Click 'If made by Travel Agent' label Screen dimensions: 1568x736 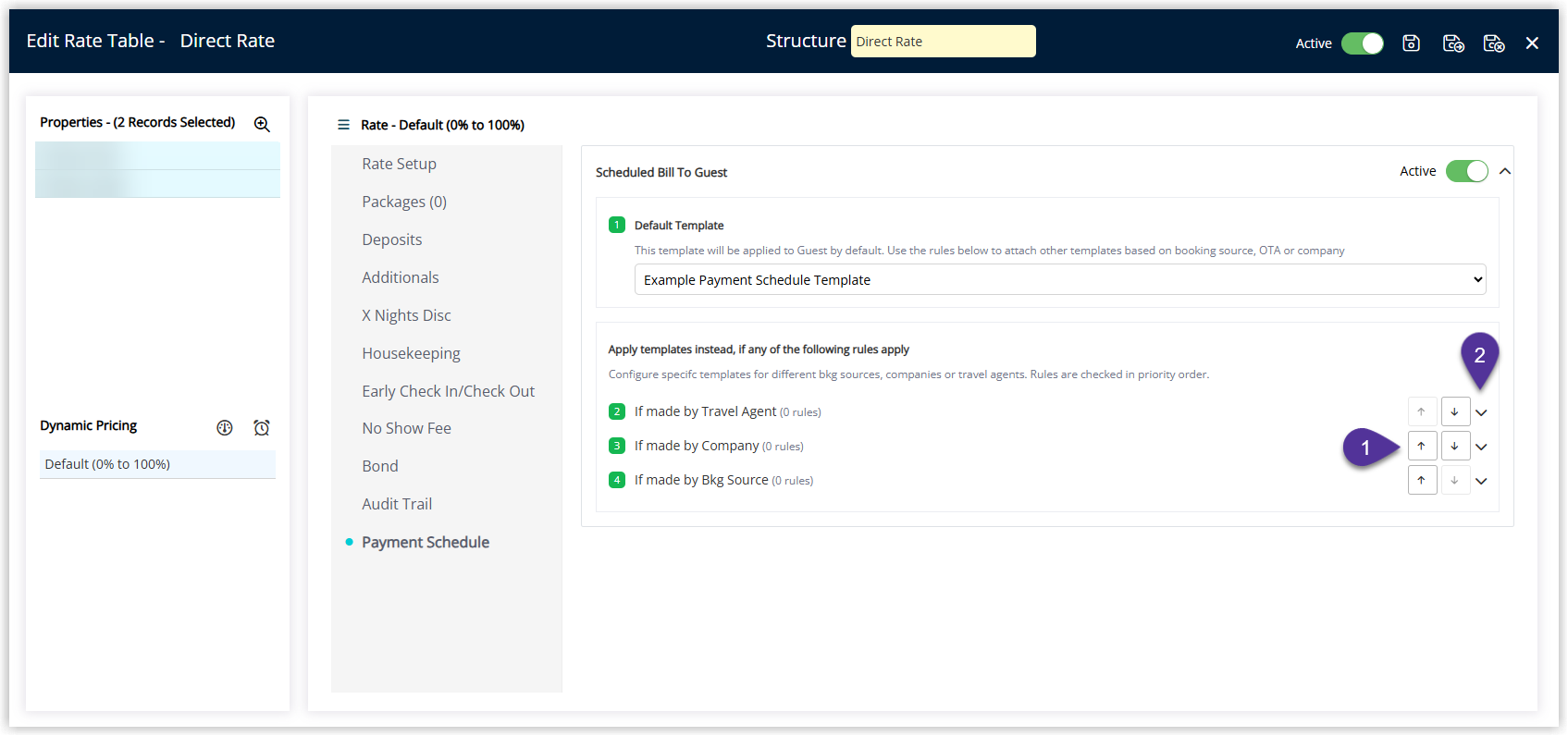click(x=705, y=411)
